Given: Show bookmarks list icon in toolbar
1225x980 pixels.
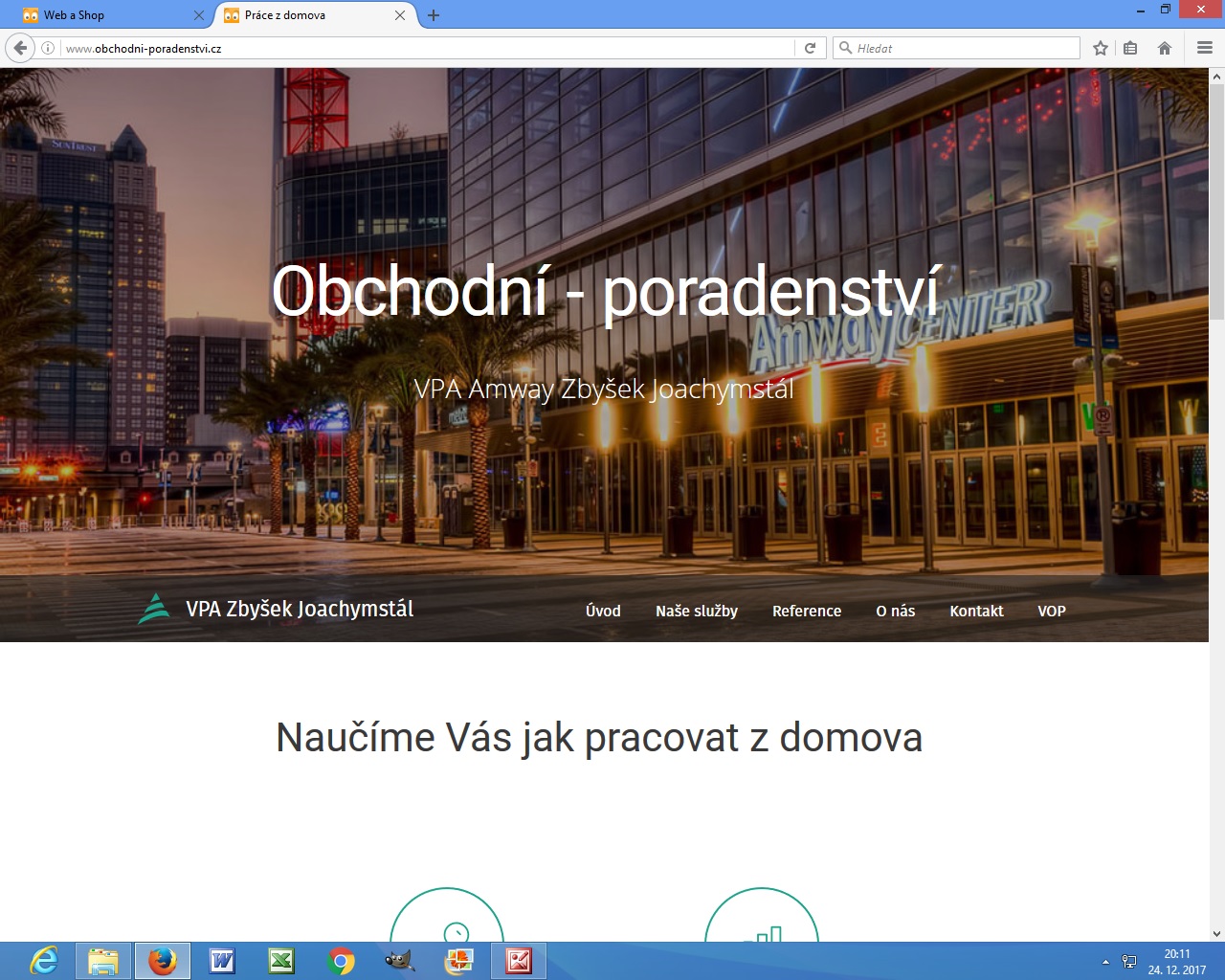Looking at the screenshot, I should click(x=1130, y=48).
